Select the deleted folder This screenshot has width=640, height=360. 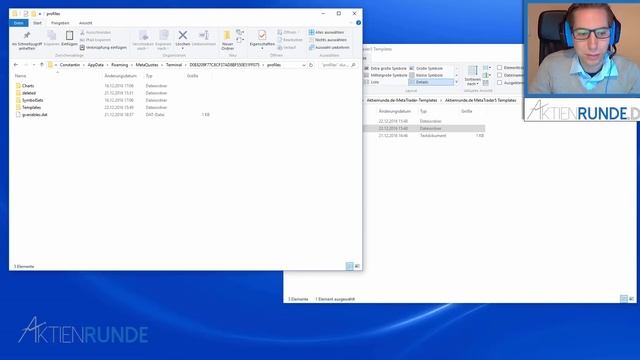(29, 93)
